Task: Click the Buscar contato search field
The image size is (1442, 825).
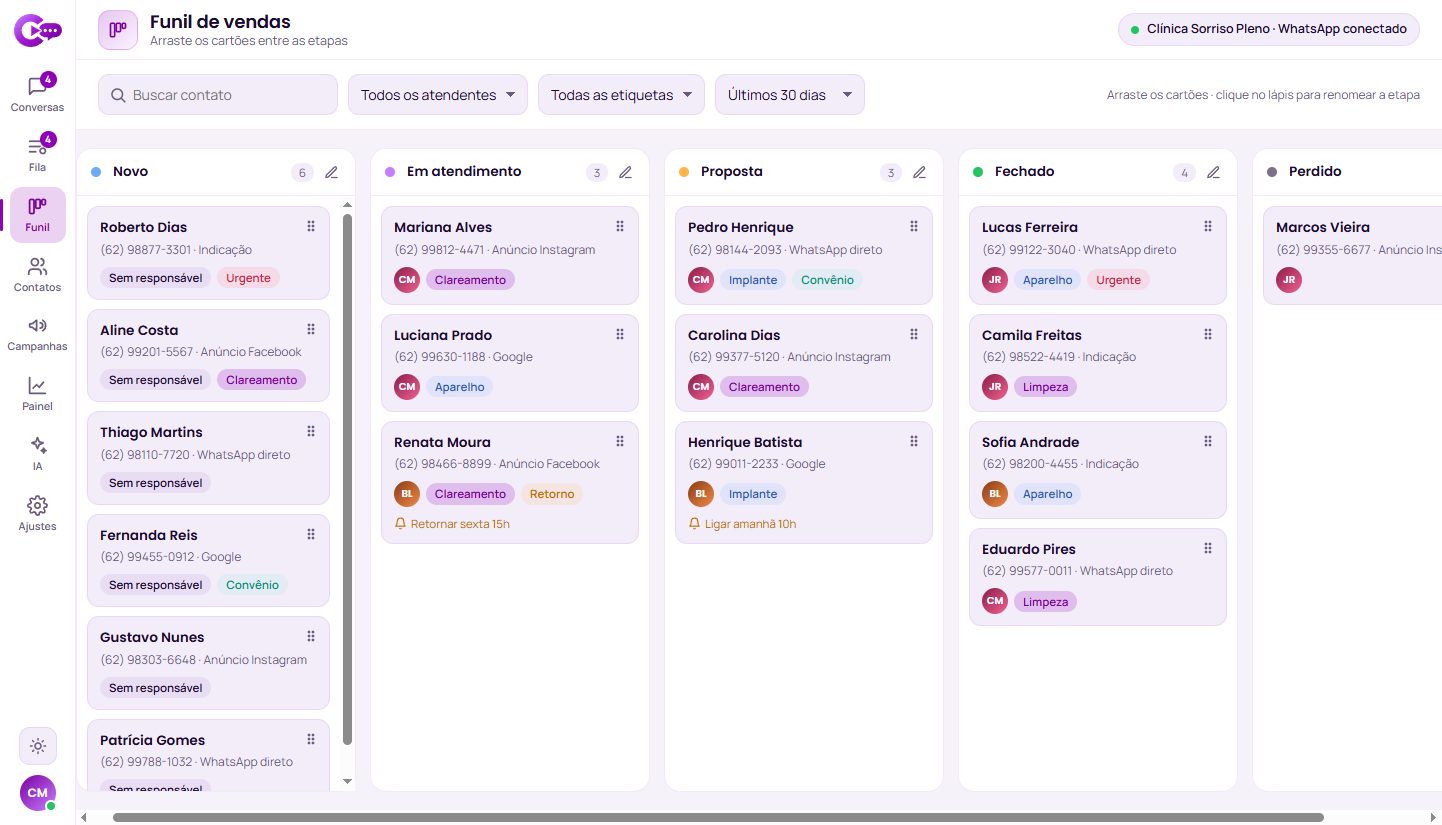Action: coord(218,95)
